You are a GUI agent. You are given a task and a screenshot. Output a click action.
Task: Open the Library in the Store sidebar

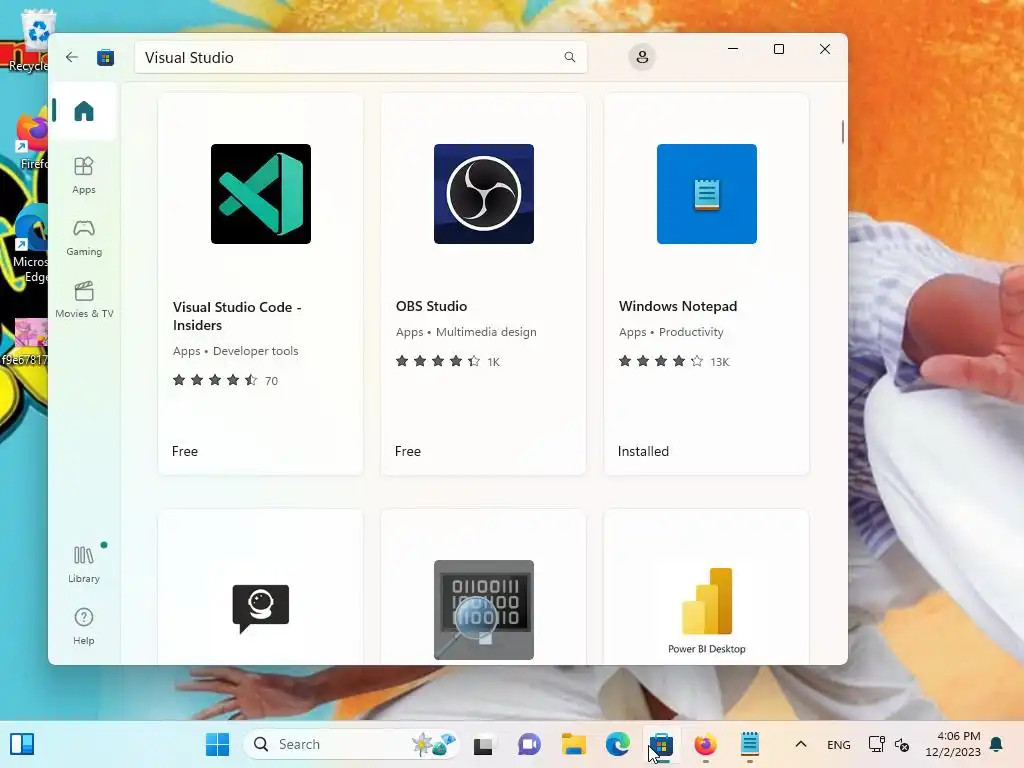(84, 564)
